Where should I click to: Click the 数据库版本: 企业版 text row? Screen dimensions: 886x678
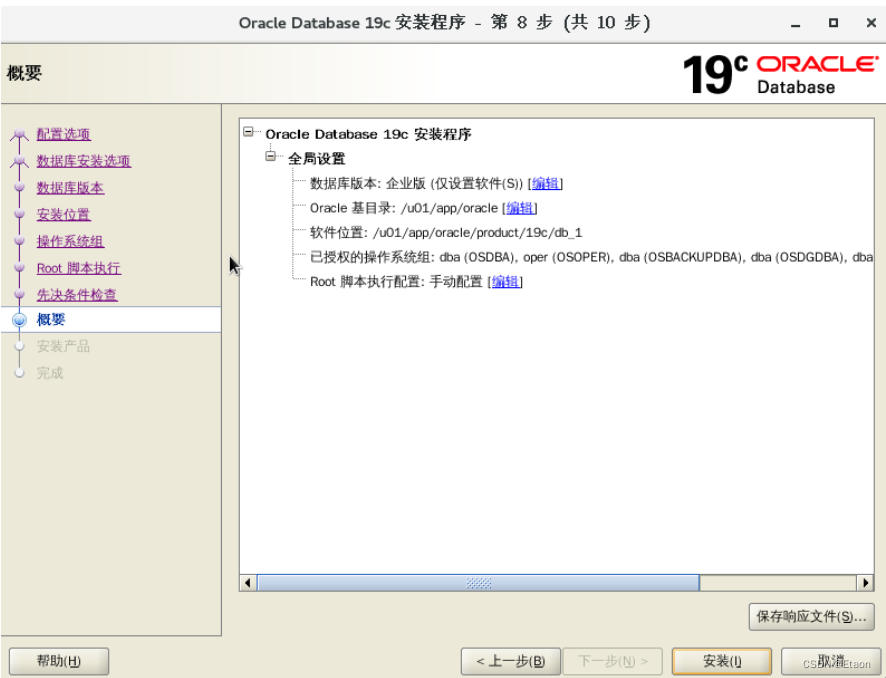pos(416,184)
